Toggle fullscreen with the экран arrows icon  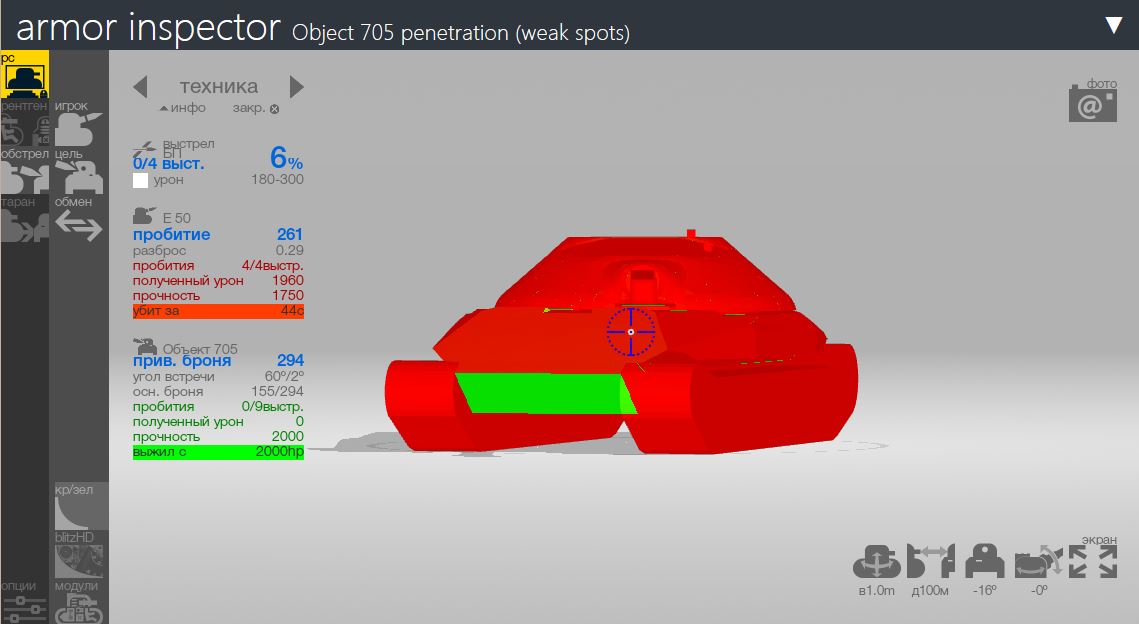coord(1093,562)
